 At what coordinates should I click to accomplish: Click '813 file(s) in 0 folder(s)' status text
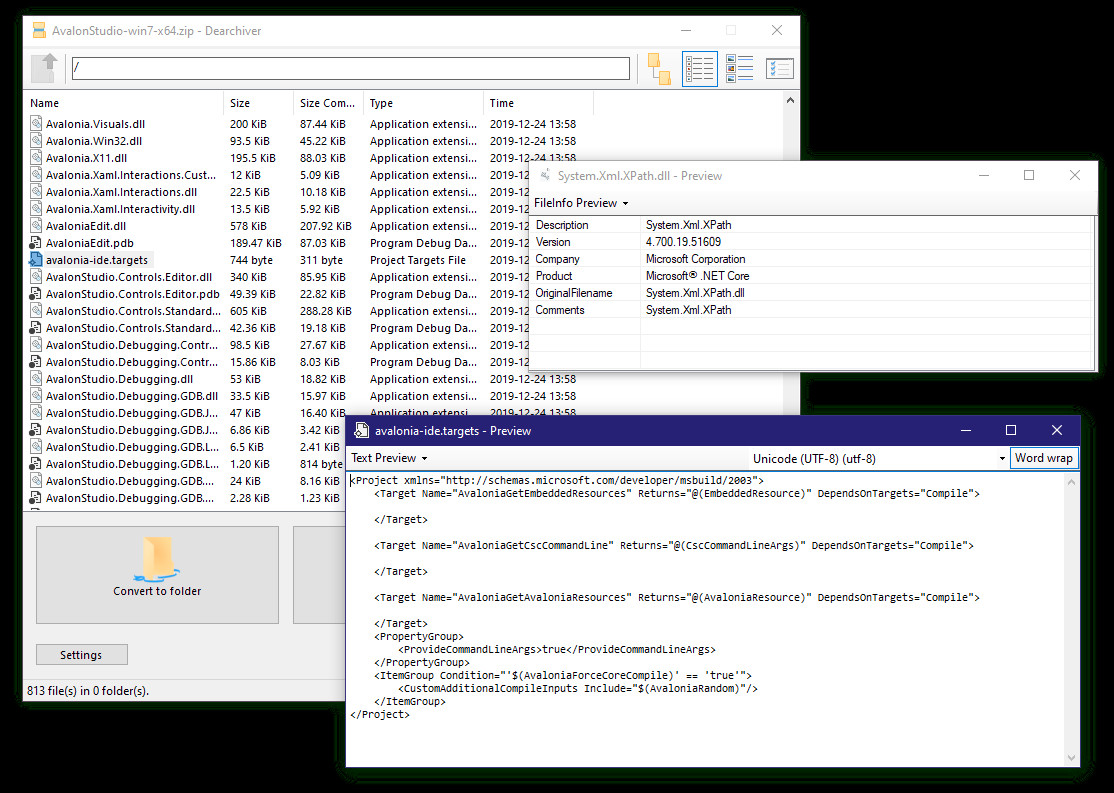88,691
